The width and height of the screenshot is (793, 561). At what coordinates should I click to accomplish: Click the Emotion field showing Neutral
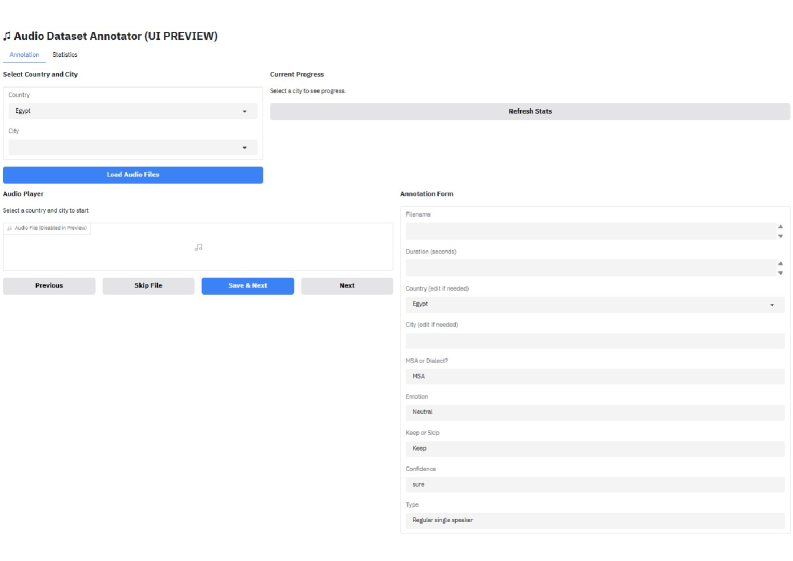pos(594,412)
